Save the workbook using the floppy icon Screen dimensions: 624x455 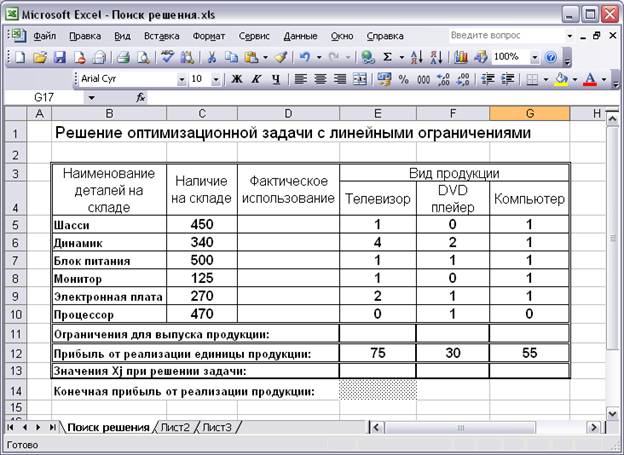60,57
